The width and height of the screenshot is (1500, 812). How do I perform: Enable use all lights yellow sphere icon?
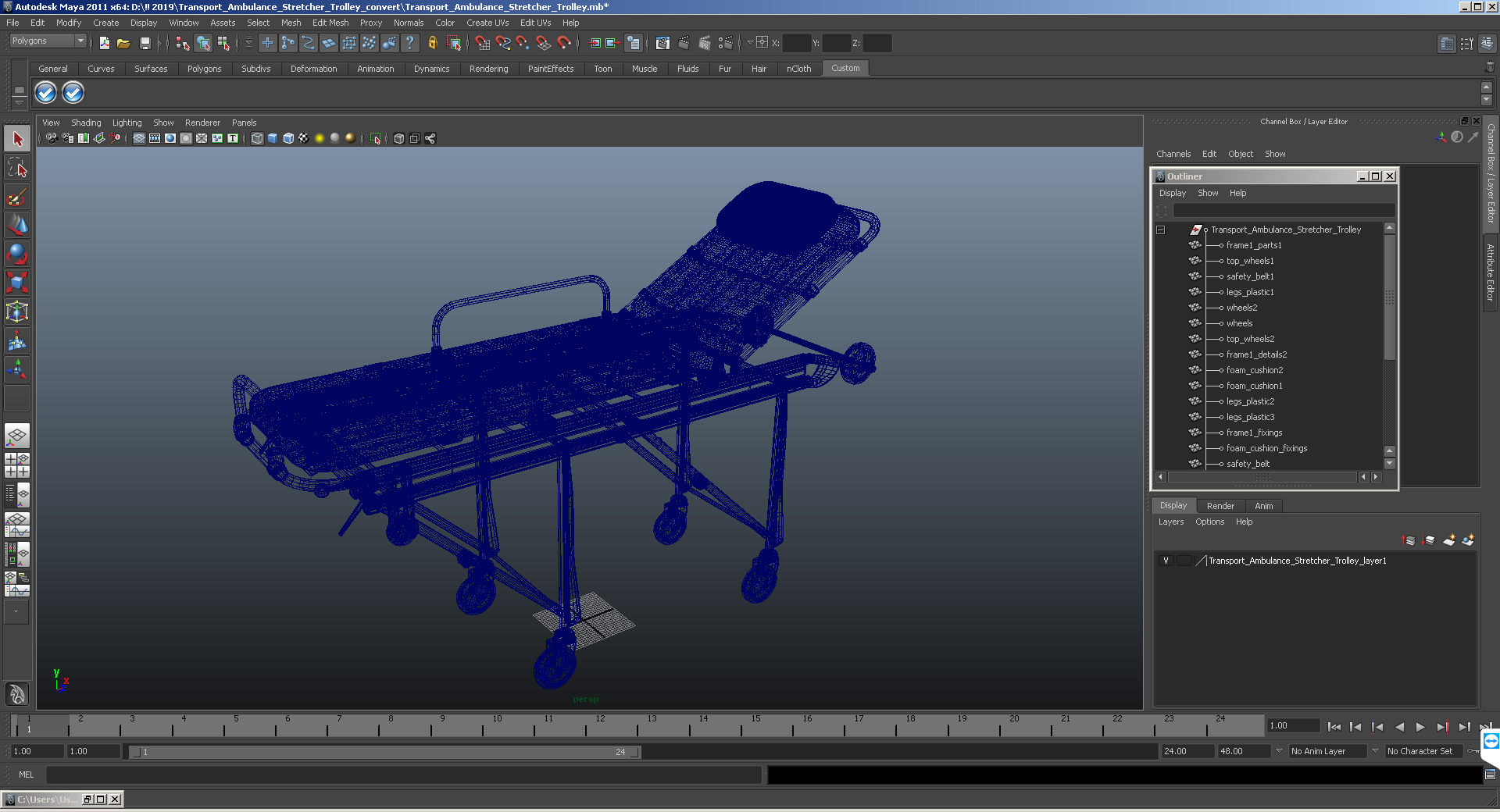pyautogui.click(x=320, y=138)
